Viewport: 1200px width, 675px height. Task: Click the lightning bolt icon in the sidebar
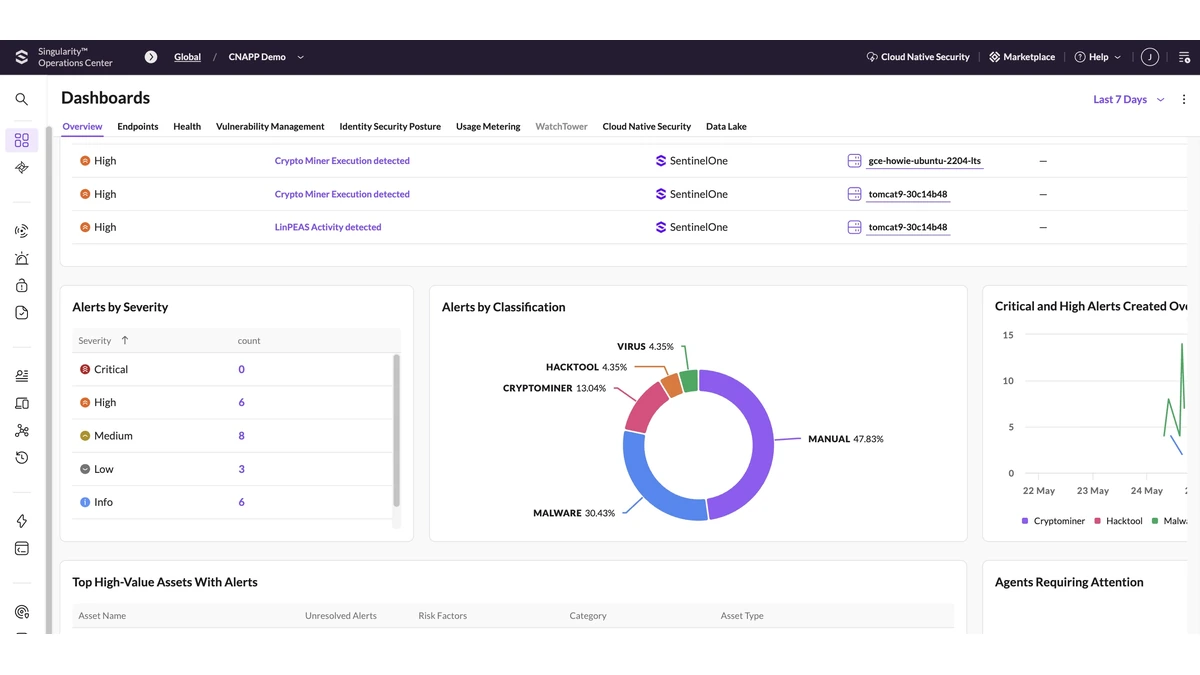point(22,521)
